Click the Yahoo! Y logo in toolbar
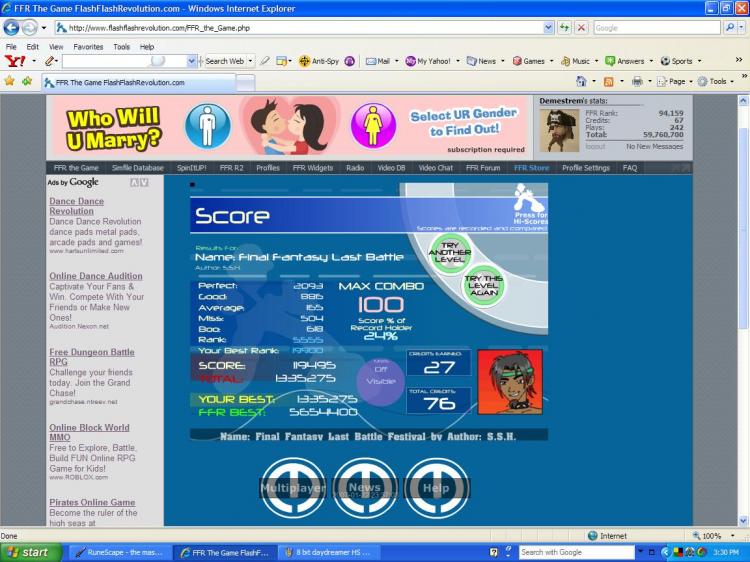Image resolution: width=750 pixels, height=562 pixels. coord(15,61)
